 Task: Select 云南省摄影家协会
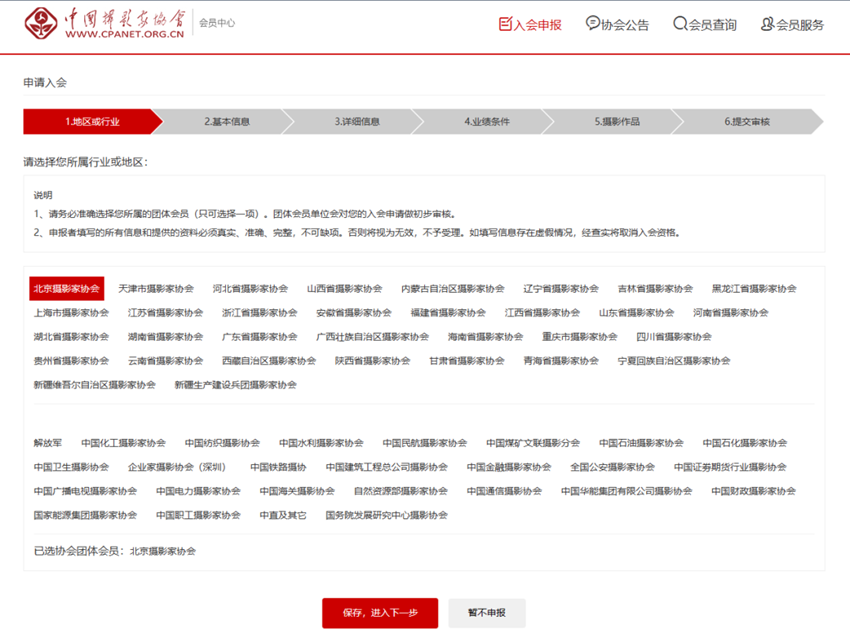click(166, 361)
